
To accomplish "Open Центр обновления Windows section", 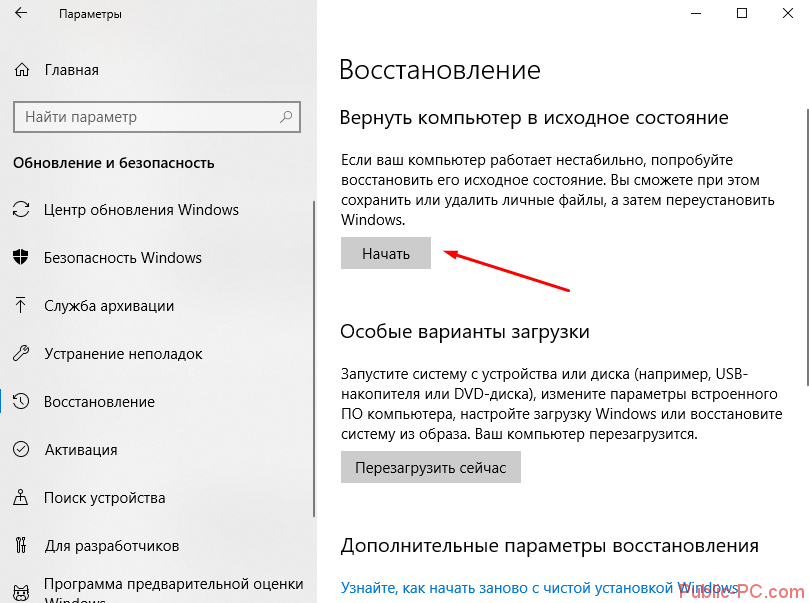I will click(x=141, y=210).
